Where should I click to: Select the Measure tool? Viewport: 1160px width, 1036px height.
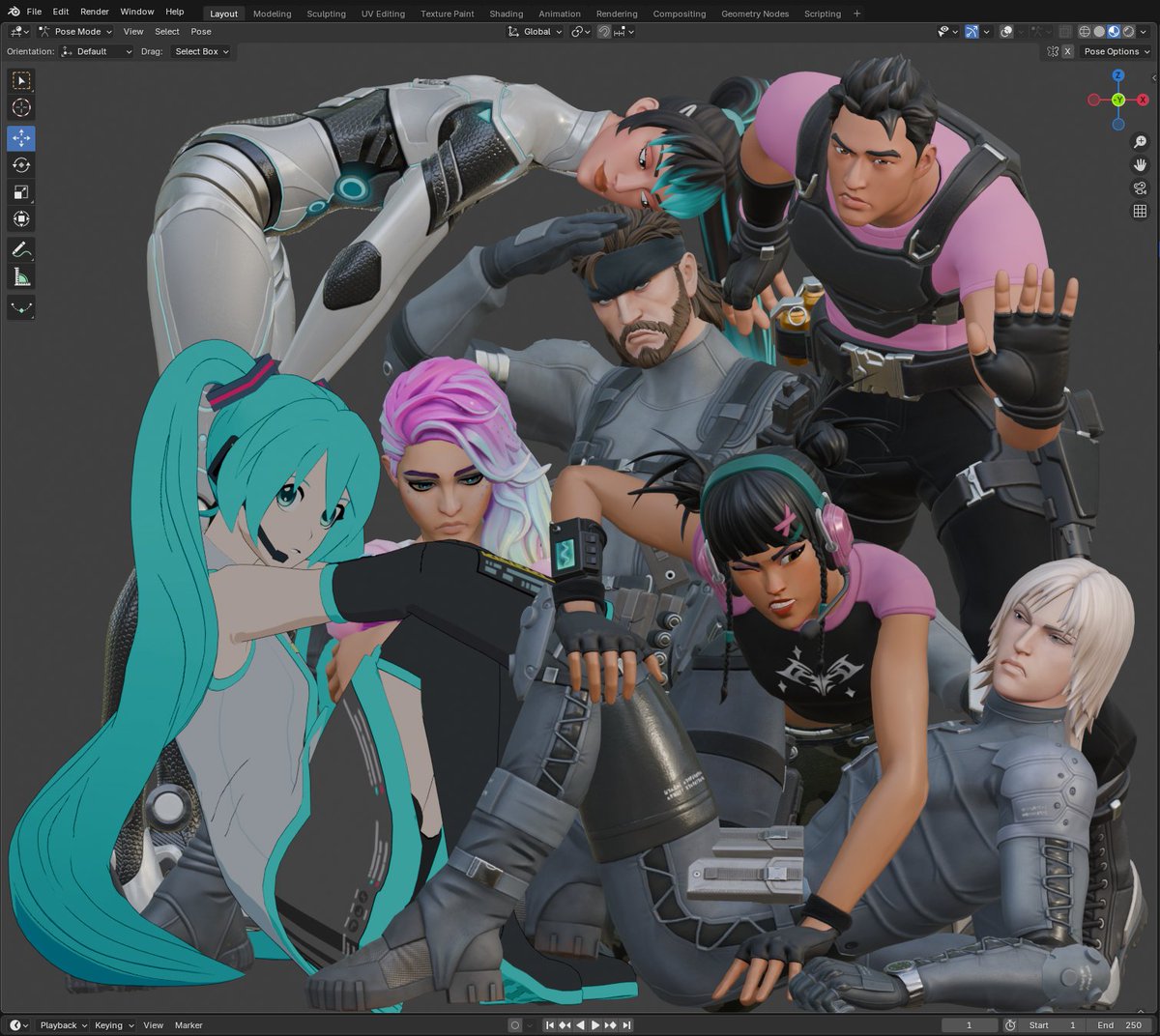click(x=21, y=277)
